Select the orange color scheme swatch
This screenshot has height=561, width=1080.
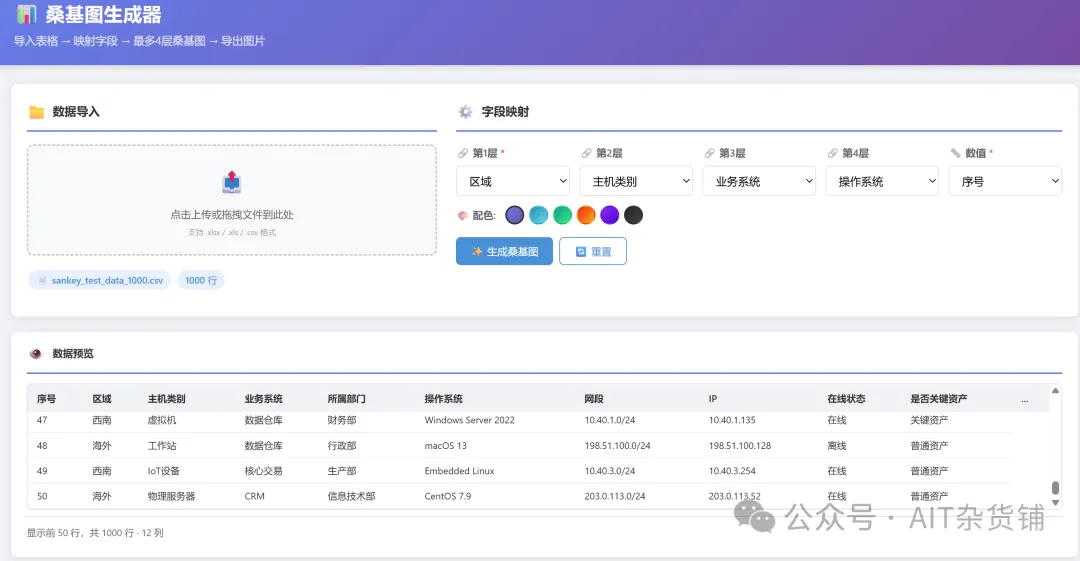click(x=586, y=215)
